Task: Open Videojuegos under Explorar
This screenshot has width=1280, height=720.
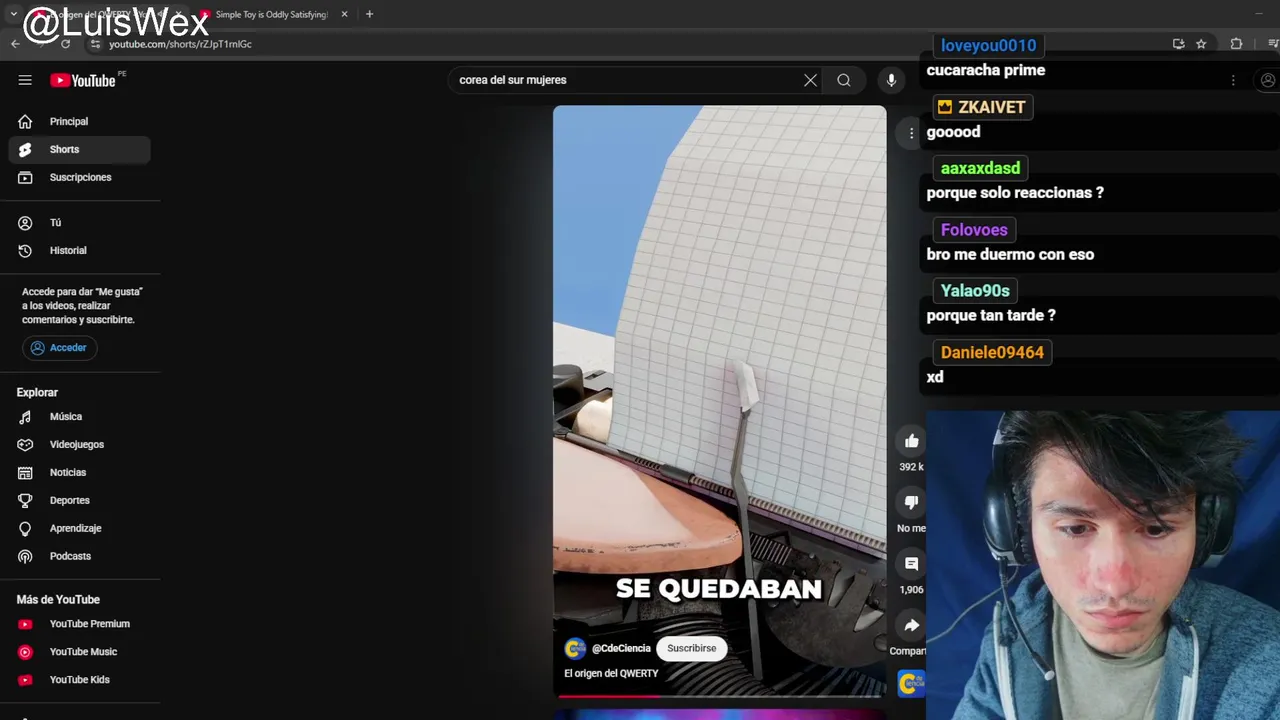Action: click(80, 444)
